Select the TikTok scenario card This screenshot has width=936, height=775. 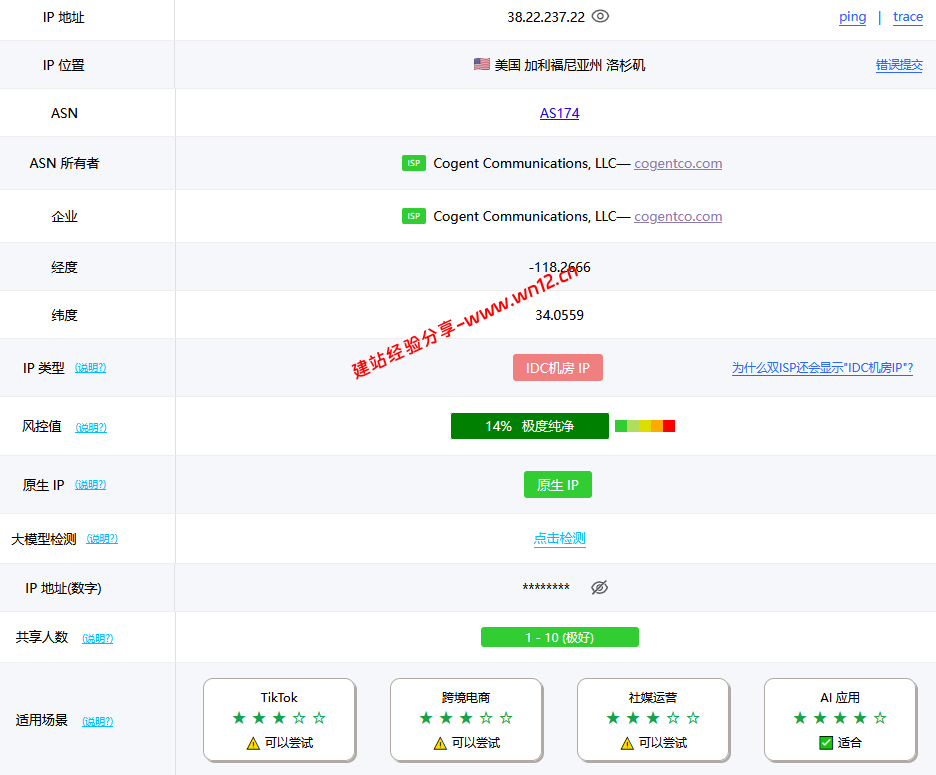pos(279,719)
